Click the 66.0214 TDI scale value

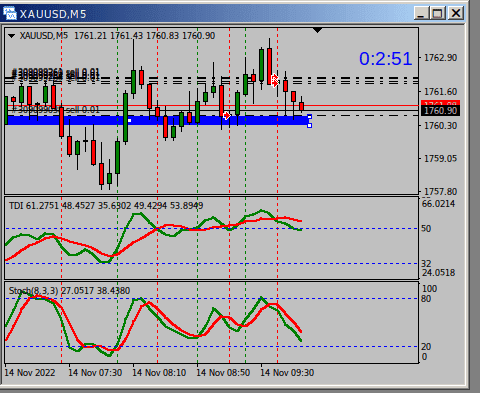point(438,204)
